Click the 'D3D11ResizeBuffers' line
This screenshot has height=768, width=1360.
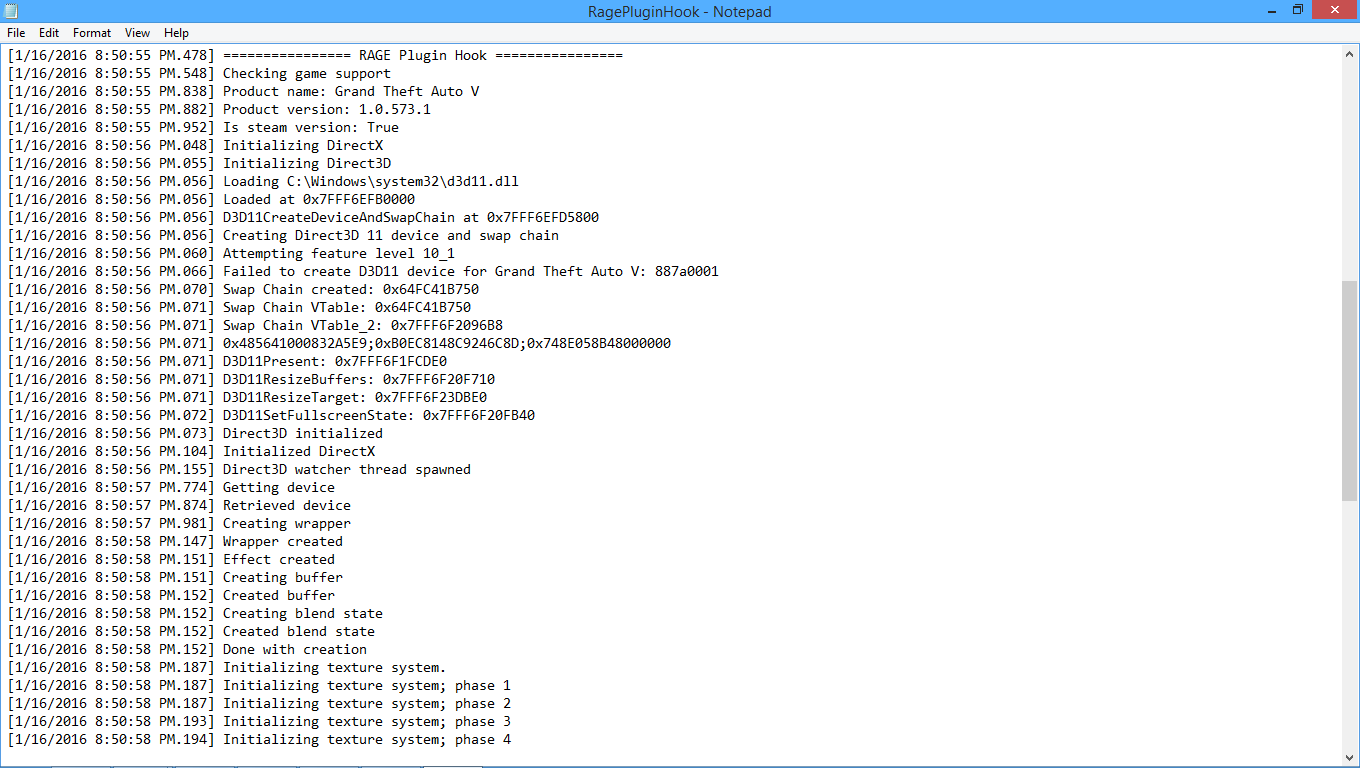click(251, 379)
